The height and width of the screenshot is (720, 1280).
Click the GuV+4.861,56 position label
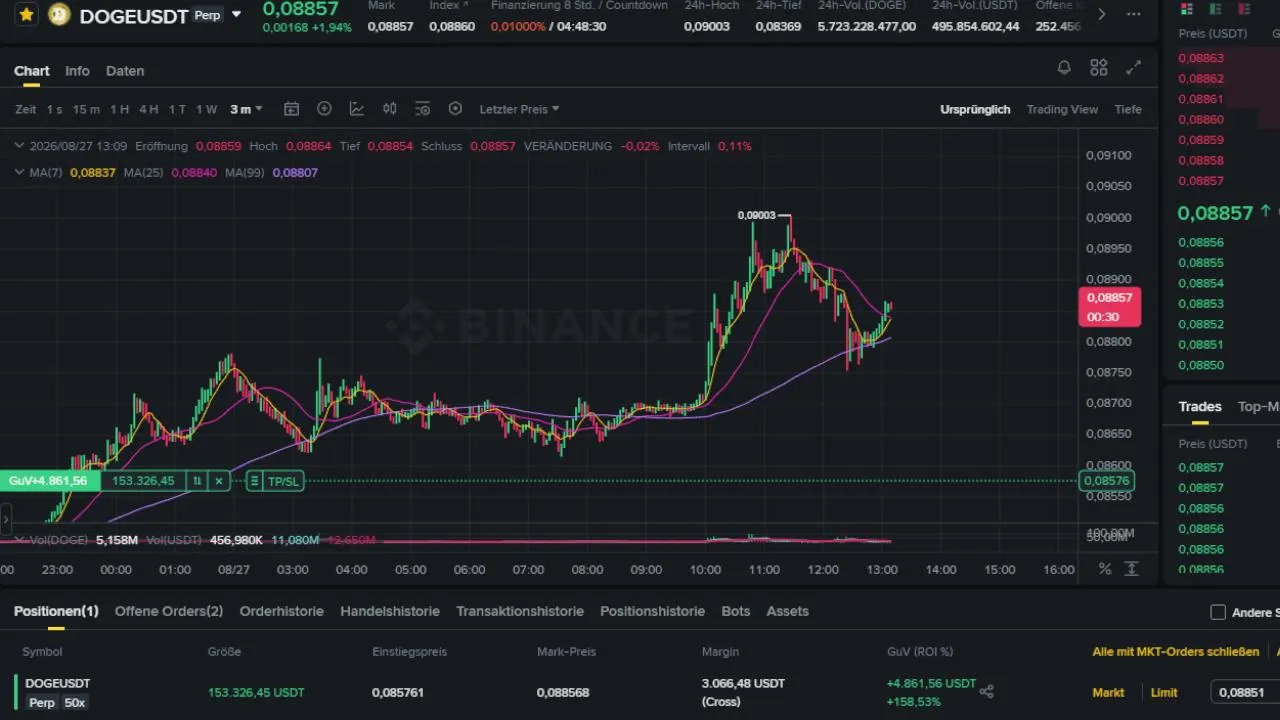(x=48, y=481)
